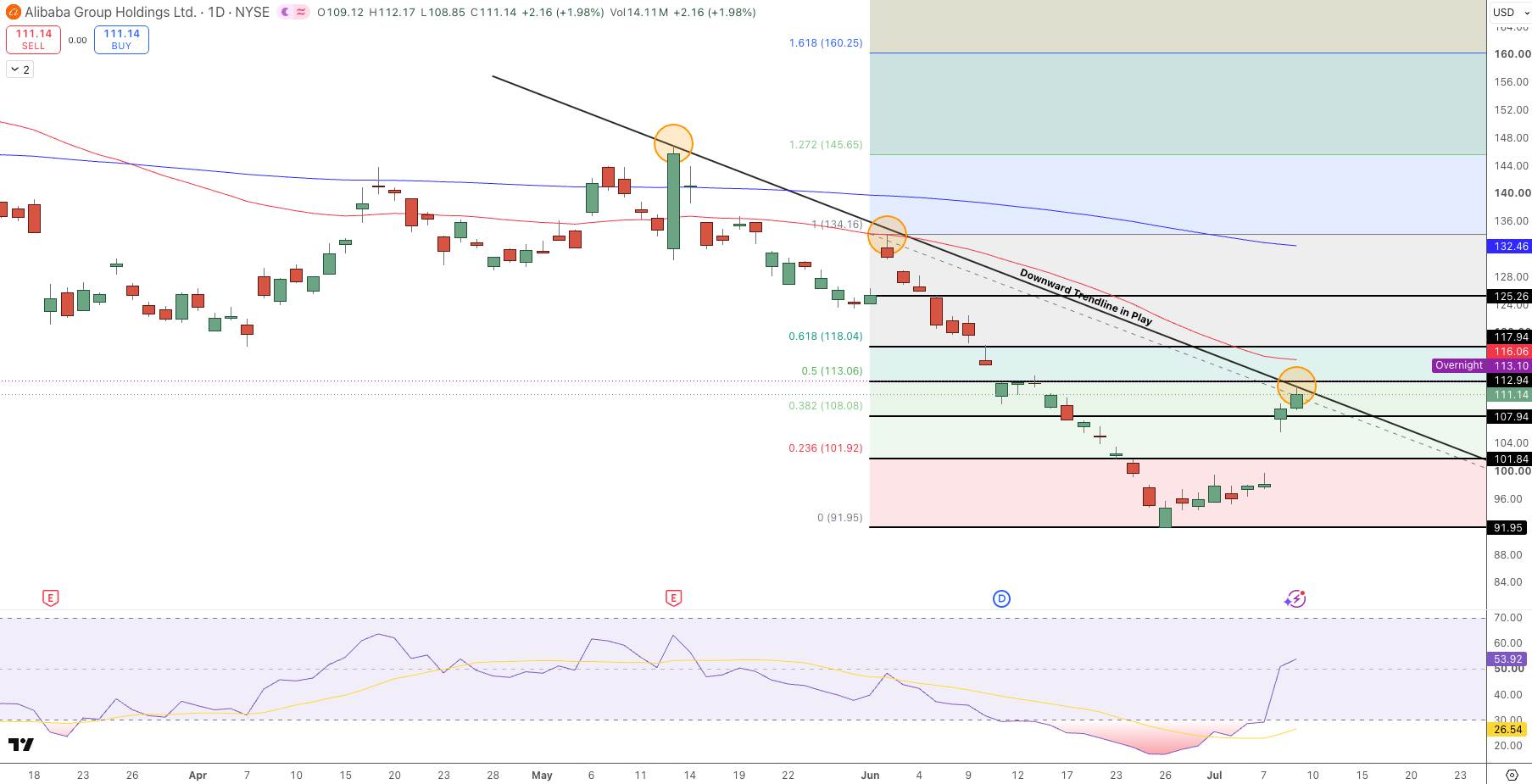The height and width of the screenshot is (784, 1532).
Task: Click the NYSE exchange label
Action: pyautogui.click(x=253, y=12)
